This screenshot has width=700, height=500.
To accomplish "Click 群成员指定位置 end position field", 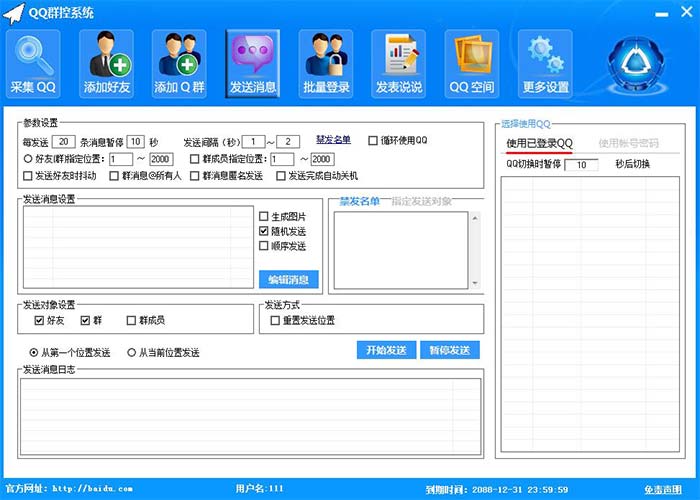I will click(x=322, y=159).
